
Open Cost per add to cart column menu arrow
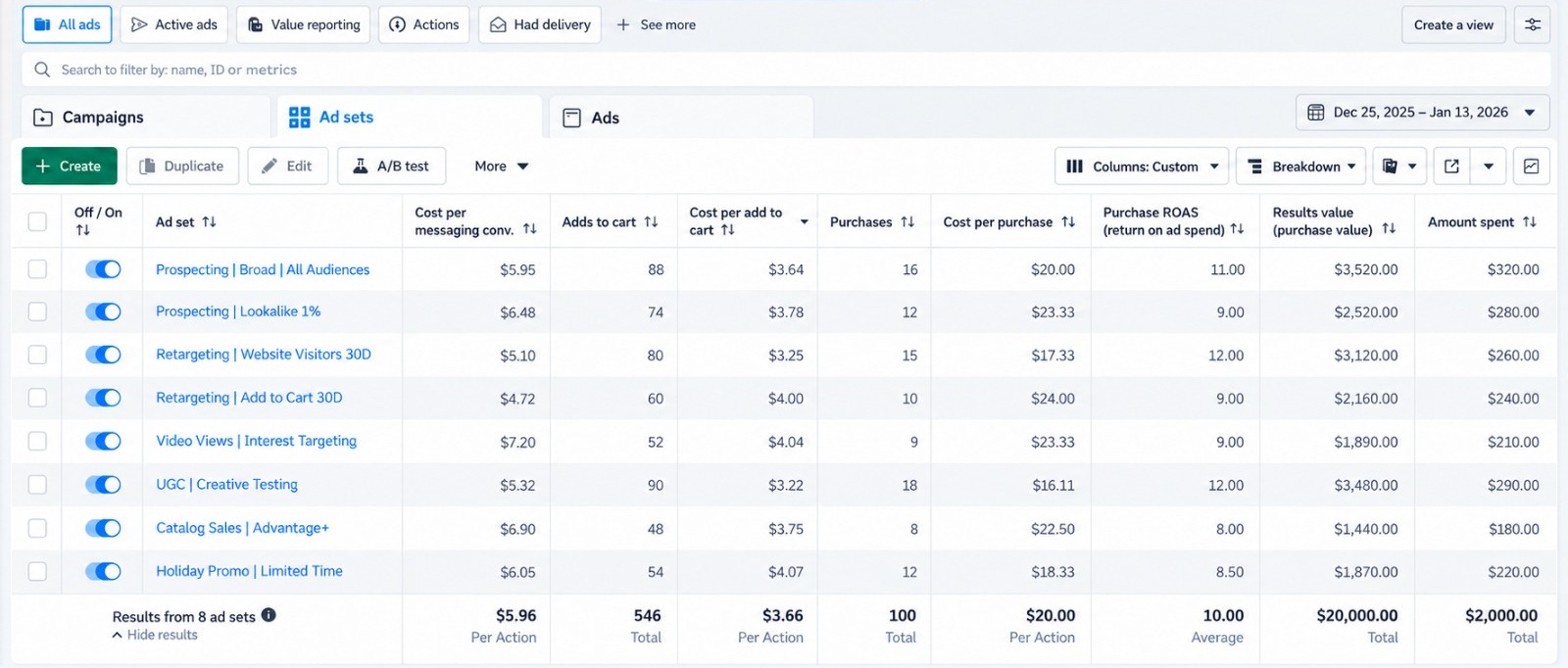(x=804, y=222)
